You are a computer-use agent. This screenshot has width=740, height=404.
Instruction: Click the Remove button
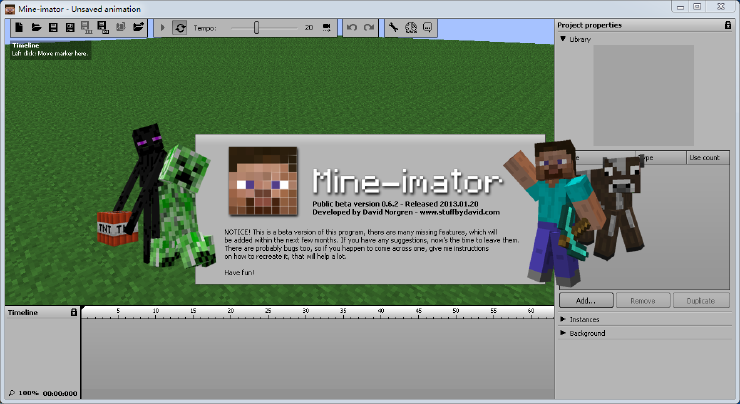pos(643,300)
